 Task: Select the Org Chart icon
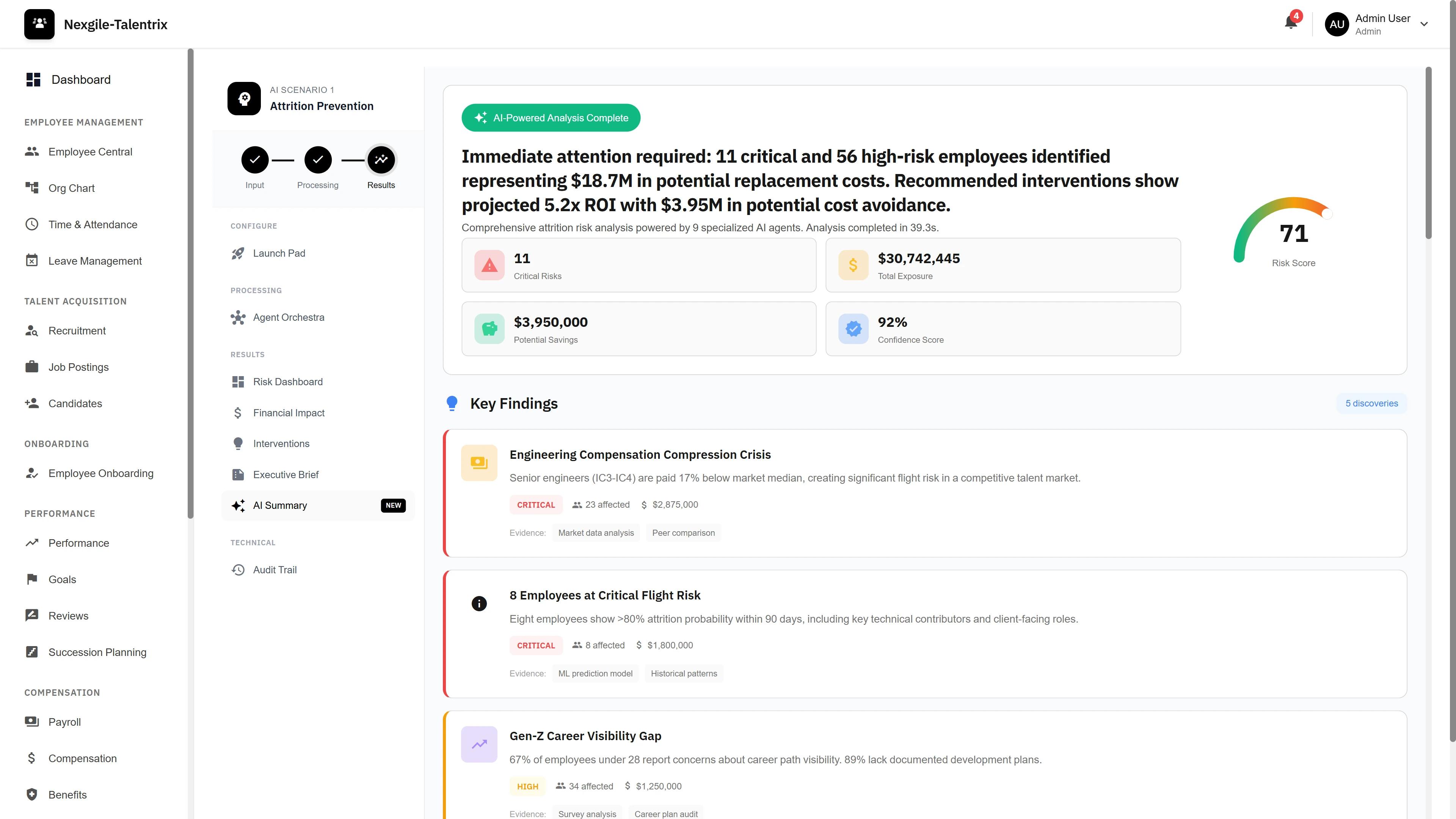(x=33, y=188)
